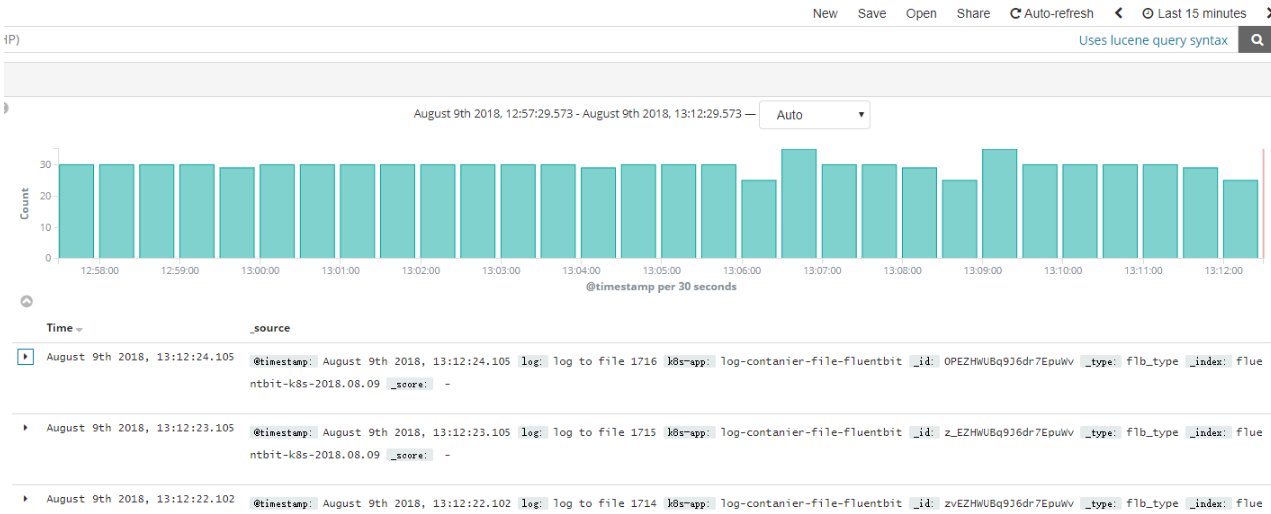This screenshot has width=1271, height=514.
Task: Toggle Auto-refresh option
Action: tap(1052, 13)
